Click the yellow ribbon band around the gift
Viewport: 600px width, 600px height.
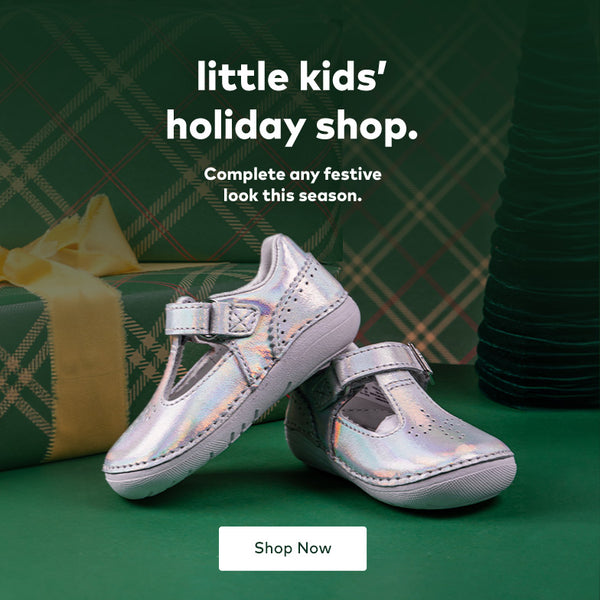coord(86,367)
